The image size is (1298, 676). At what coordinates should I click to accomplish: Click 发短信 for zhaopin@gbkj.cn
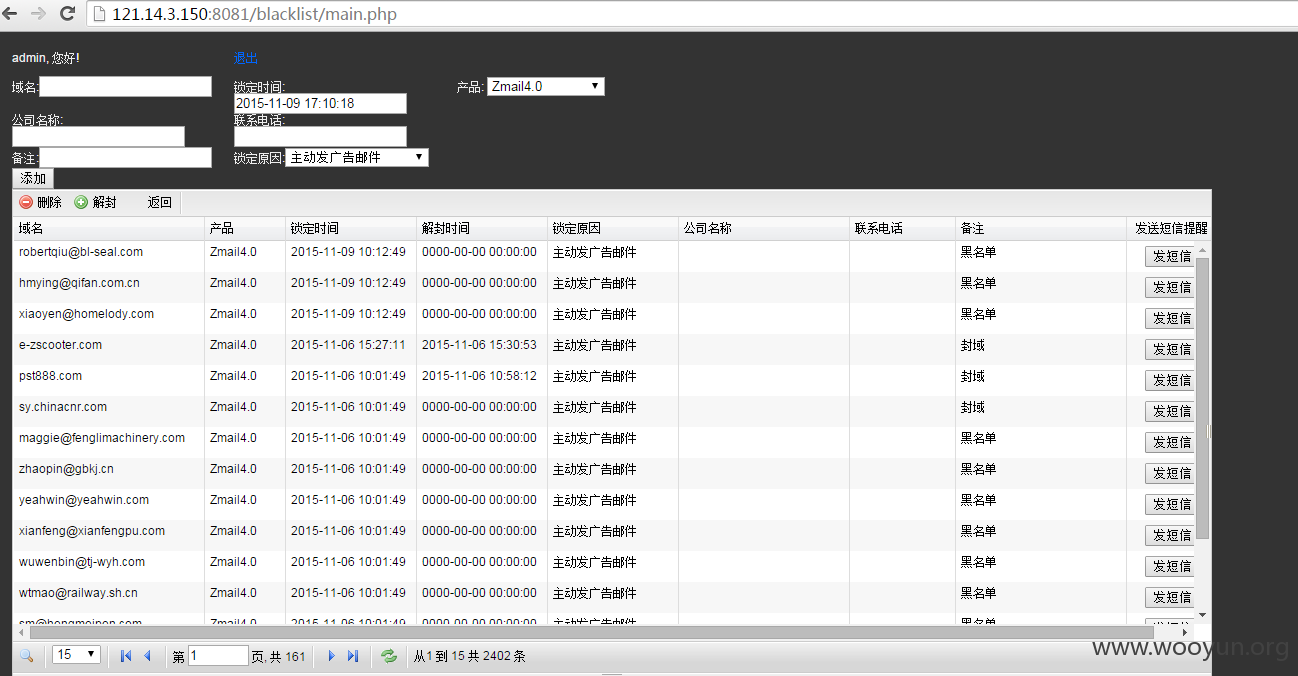pos(1169,473)
